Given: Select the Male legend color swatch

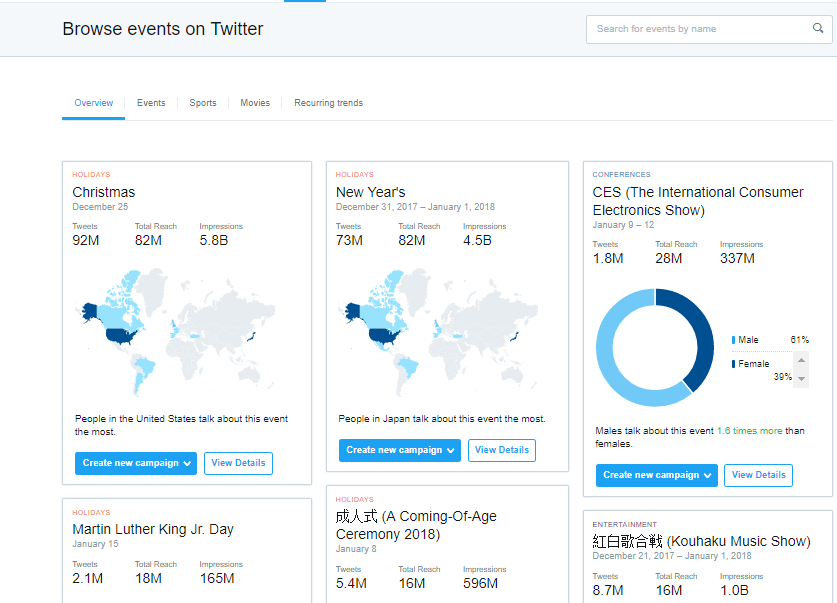Looking at the screenshot, I should pos(733,341).
